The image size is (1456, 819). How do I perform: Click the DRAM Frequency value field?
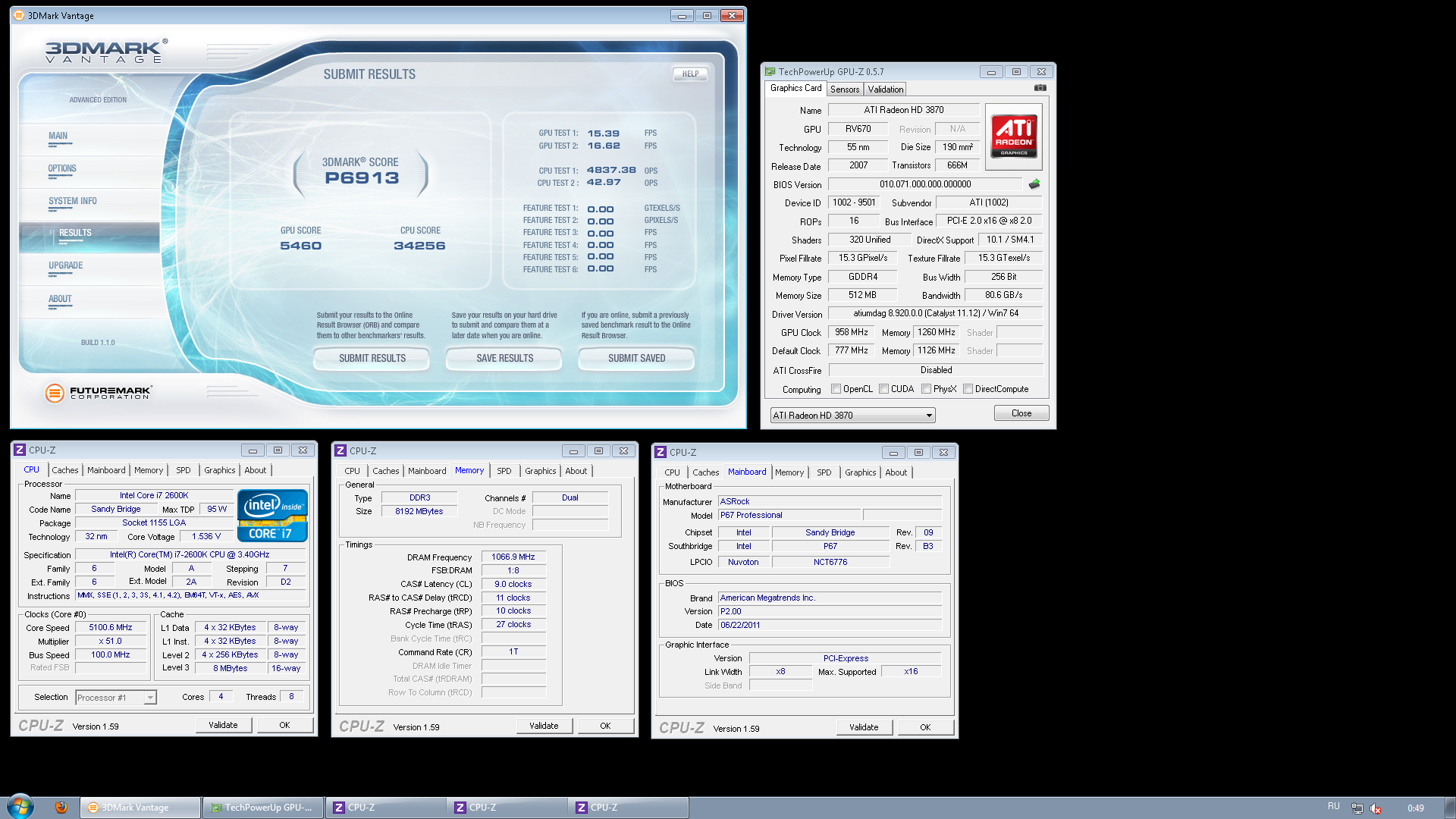tap(513, 557)
